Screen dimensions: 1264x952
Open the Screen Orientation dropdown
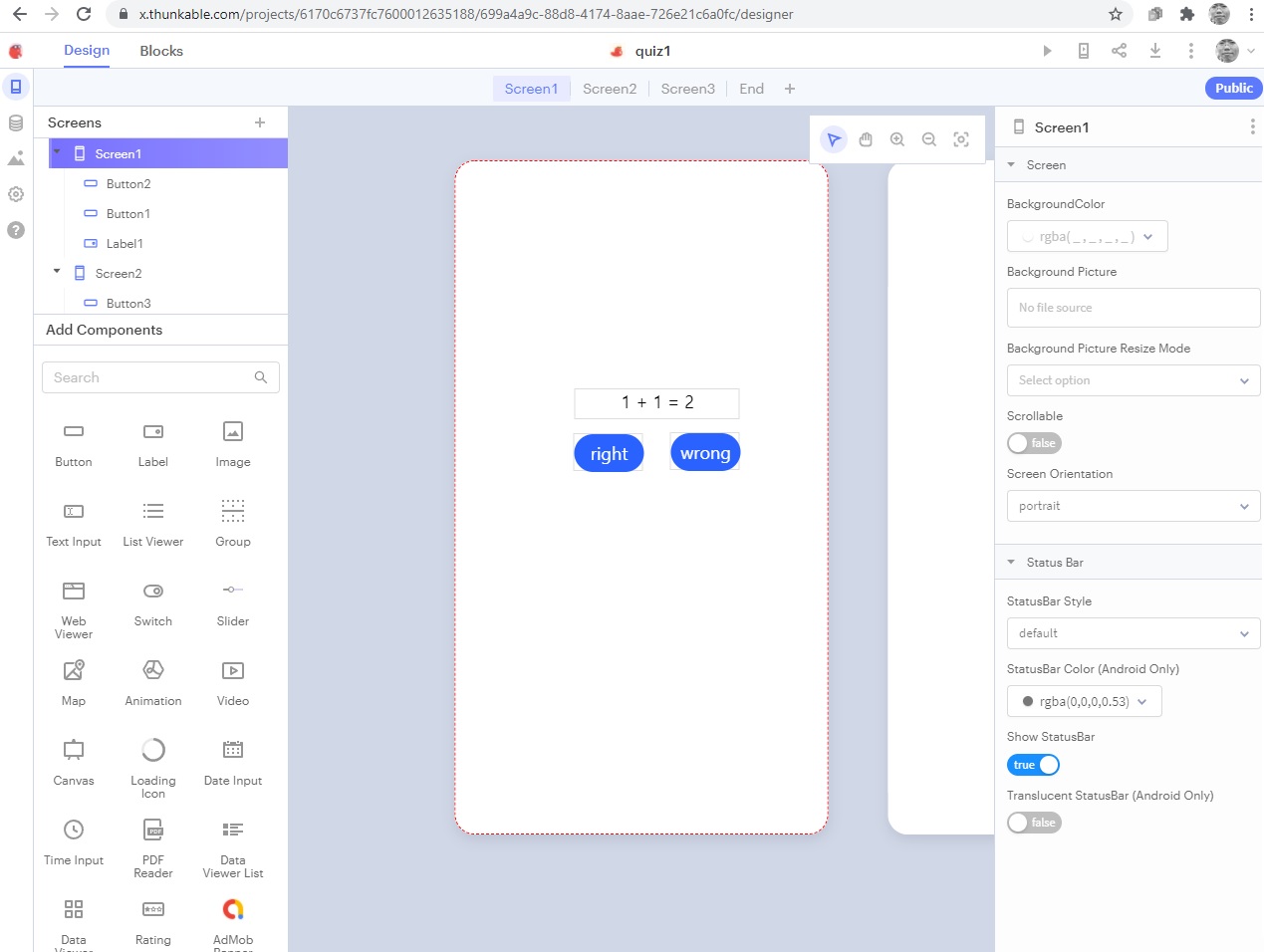[1134, 506]
